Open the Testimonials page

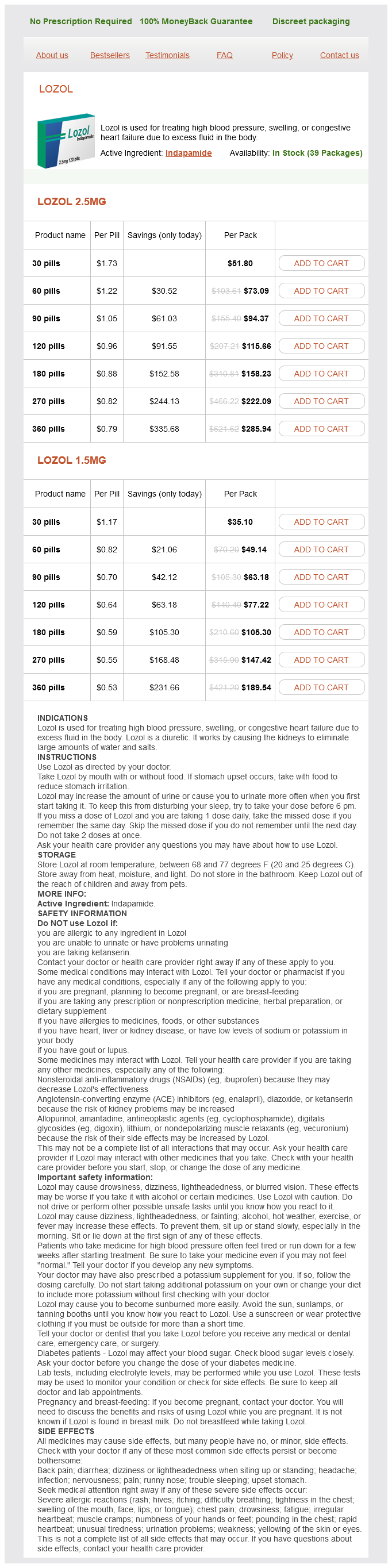(x=167, y=55)
